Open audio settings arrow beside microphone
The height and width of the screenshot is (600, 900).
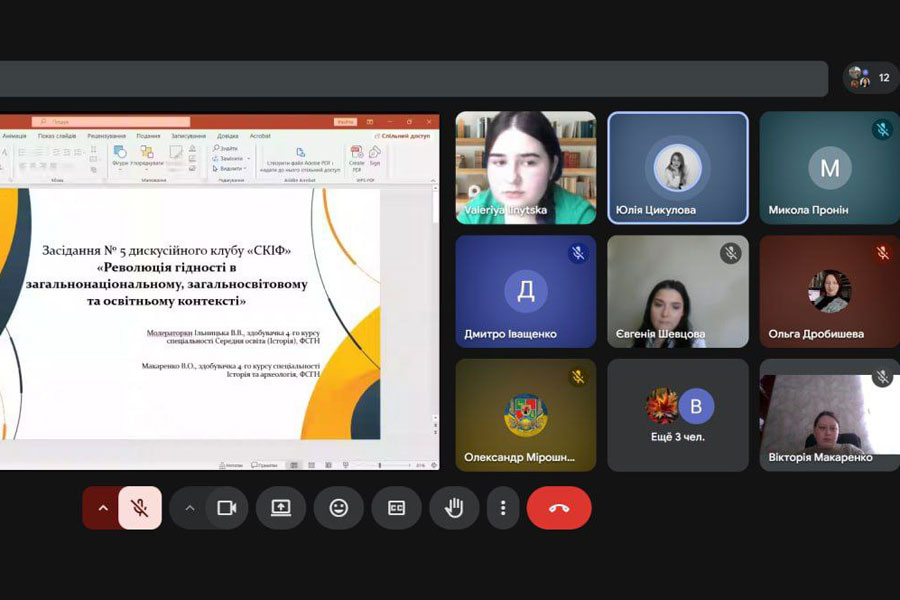103,508
